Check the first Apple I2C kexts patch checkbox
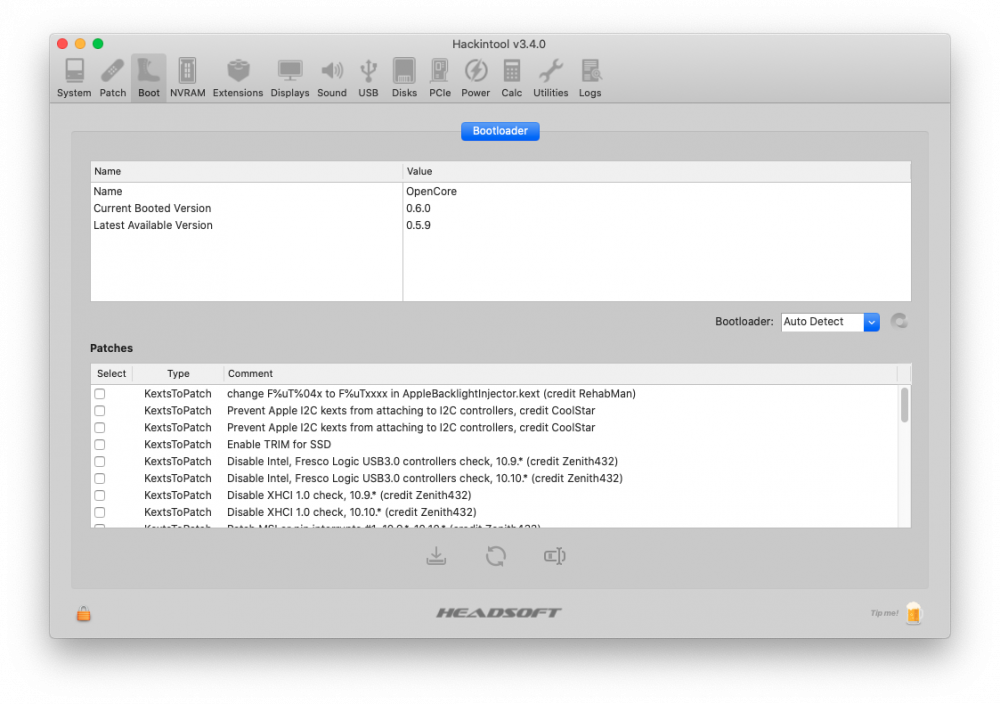1000x704 pixels. [99, 411]
